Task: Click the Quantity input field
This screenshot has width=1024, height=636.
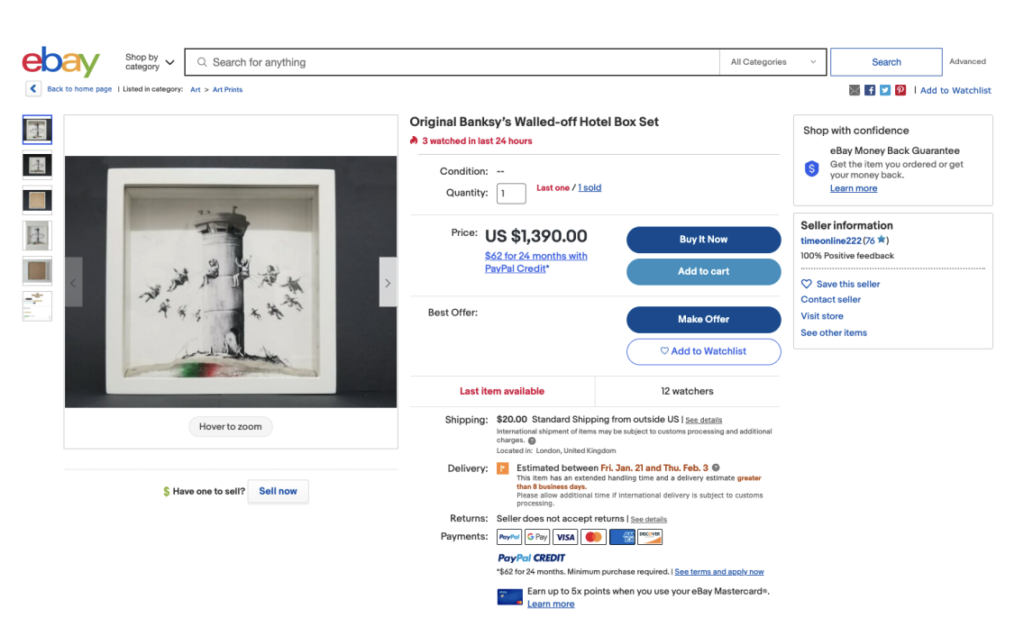Action: click(x=511, y=193)
